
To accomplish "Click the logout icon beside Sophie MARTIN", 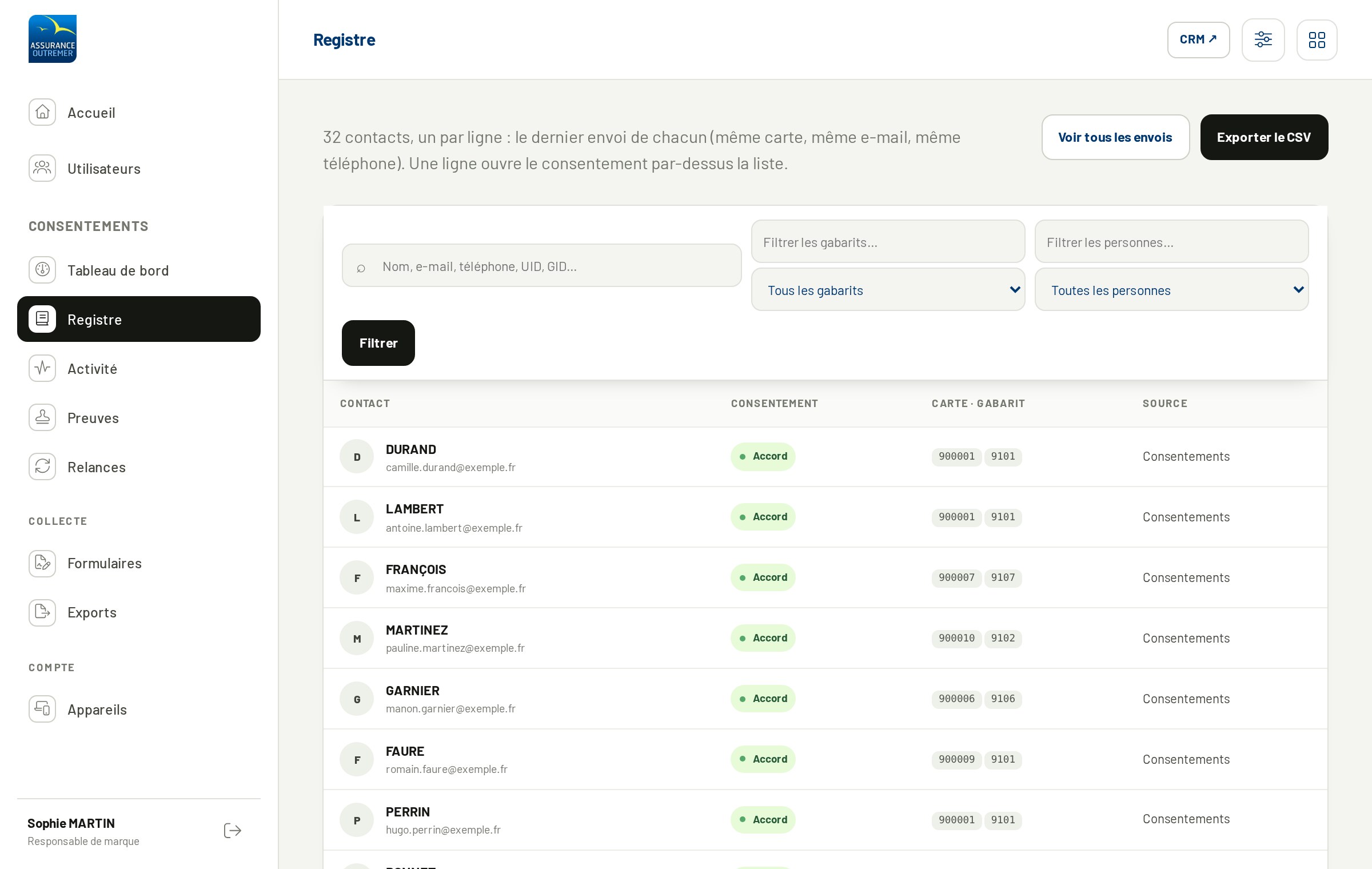I will [x=233, y=831].
